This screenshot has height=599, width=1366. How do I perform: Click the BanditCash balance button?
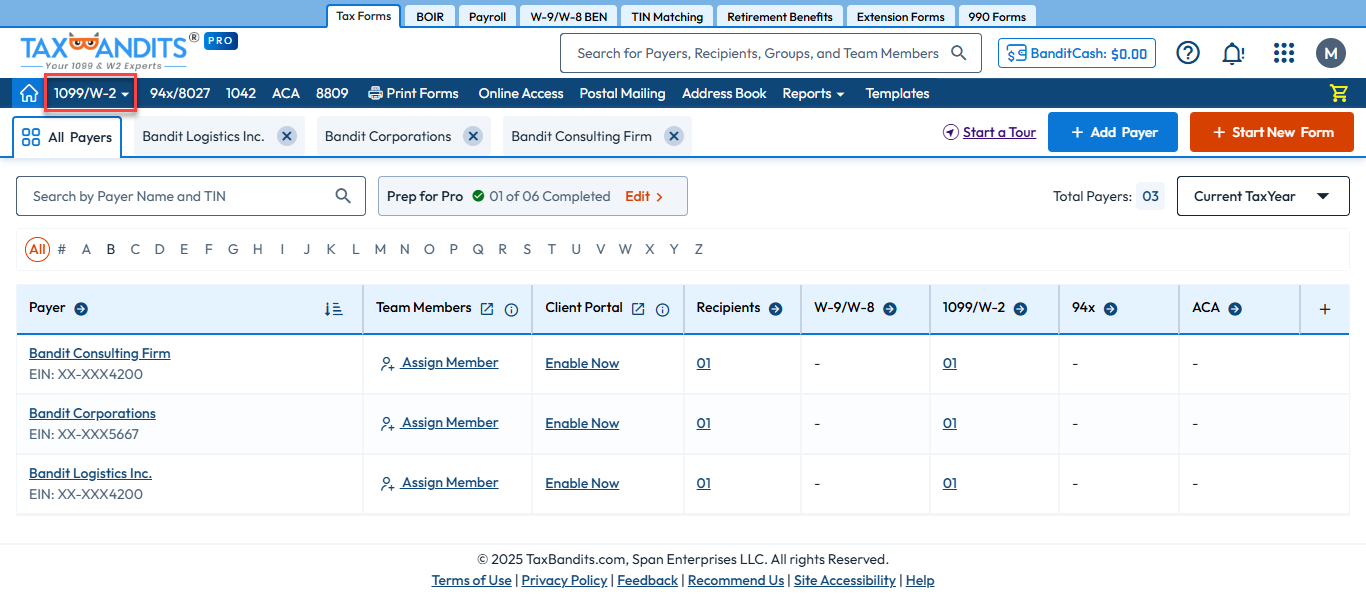point(1077,53)
